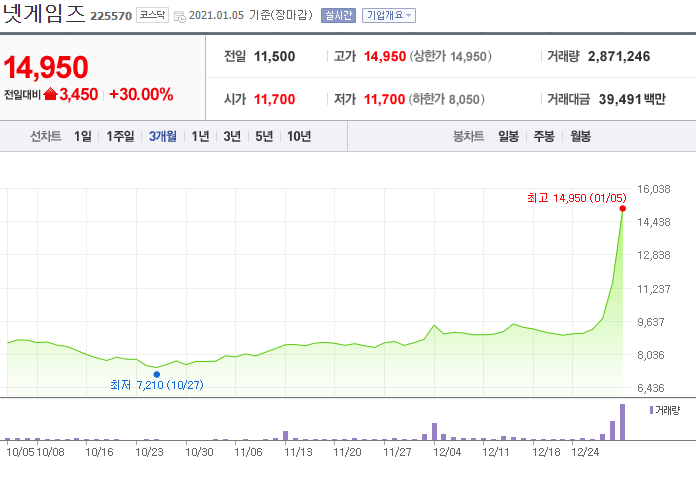Click the 10/27 area date label 10/23

coord(149,452)
